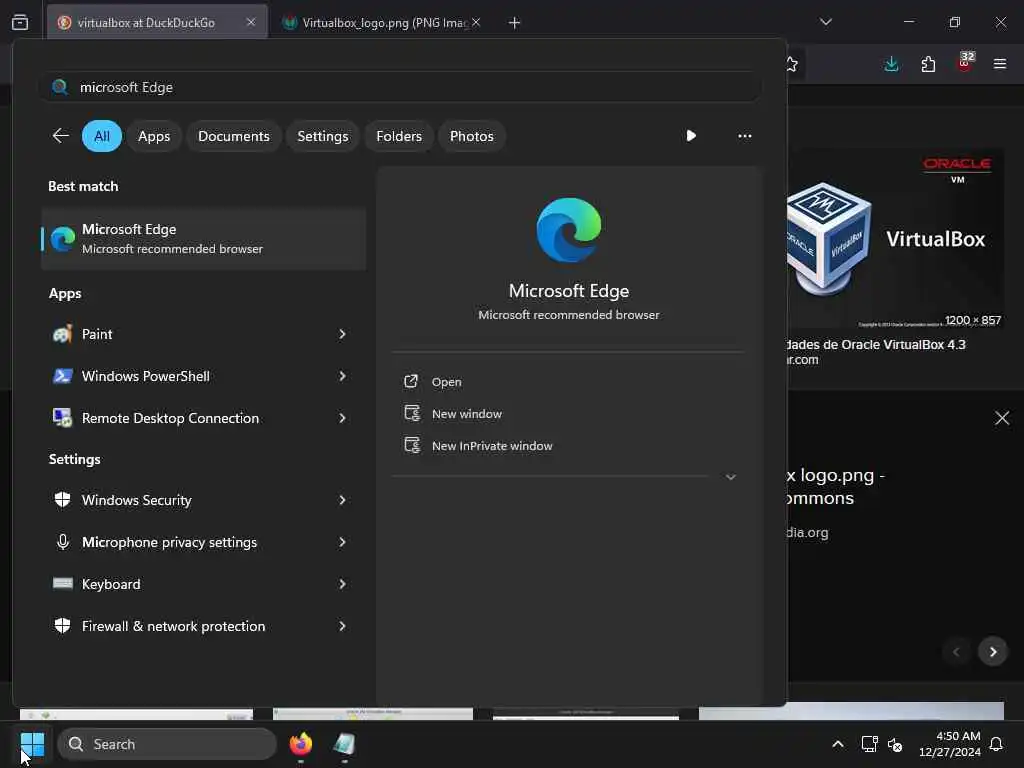1024x768 pixels.
Task: Expand Remote Desktop Connection chevron
Action: tap(342, 418)
